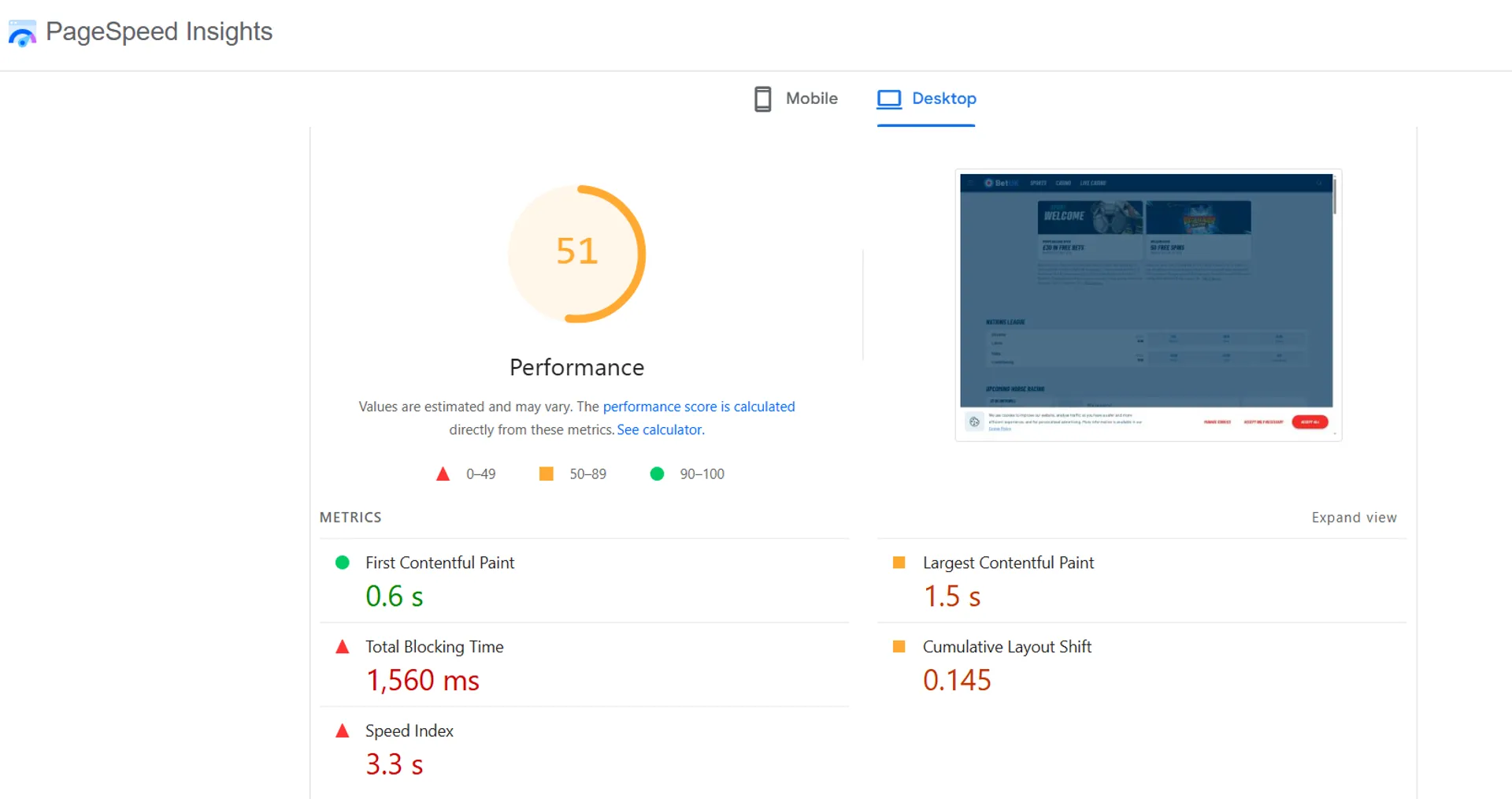Open the performance score is calculated link

coord(699,407)
